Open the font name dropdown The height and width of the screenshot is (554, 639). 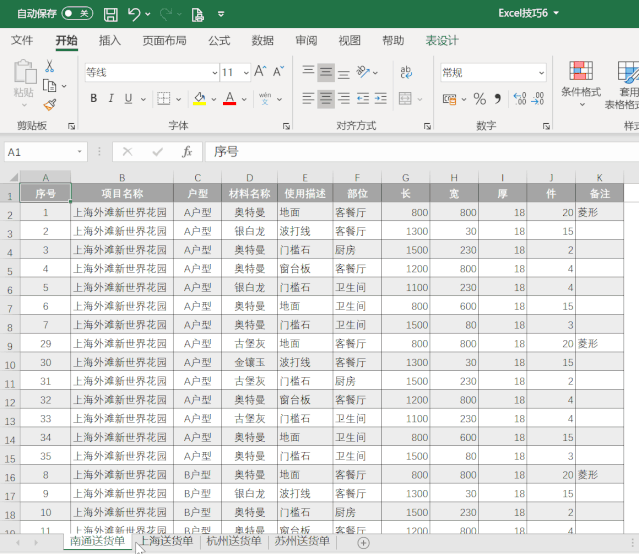pos(214,72)
